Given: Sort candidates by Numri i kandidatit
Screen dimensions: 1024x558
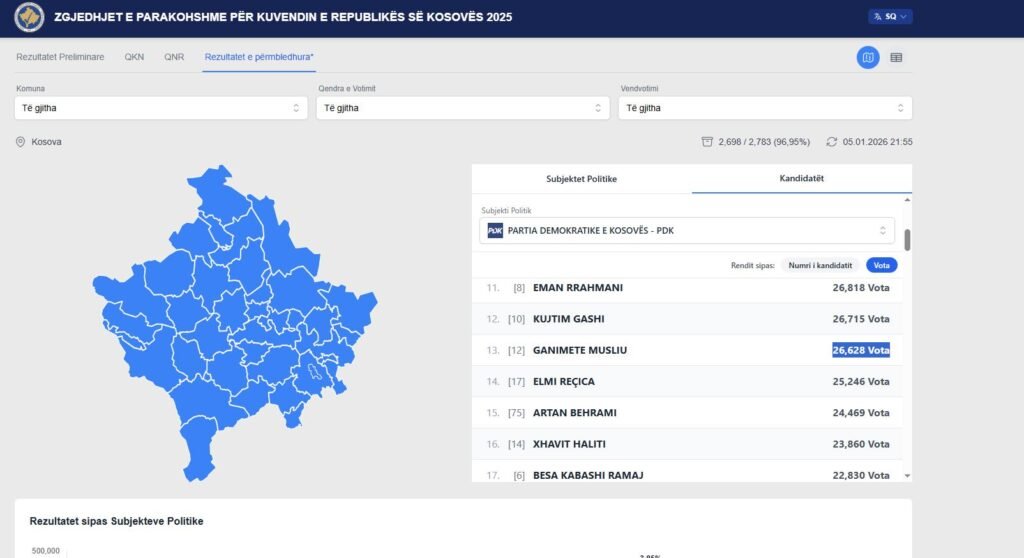Looking at the screenshot, I should (820, 265).
